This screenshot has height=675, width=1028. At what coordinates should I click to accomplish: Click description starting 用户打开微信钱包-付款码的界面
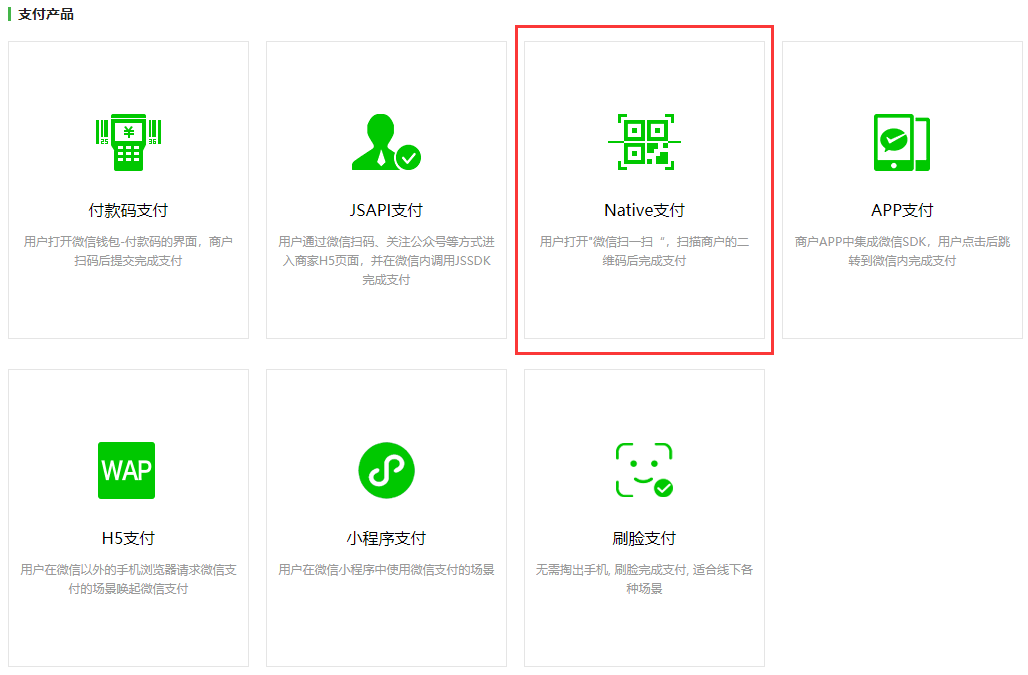click(x=128, y=251)
